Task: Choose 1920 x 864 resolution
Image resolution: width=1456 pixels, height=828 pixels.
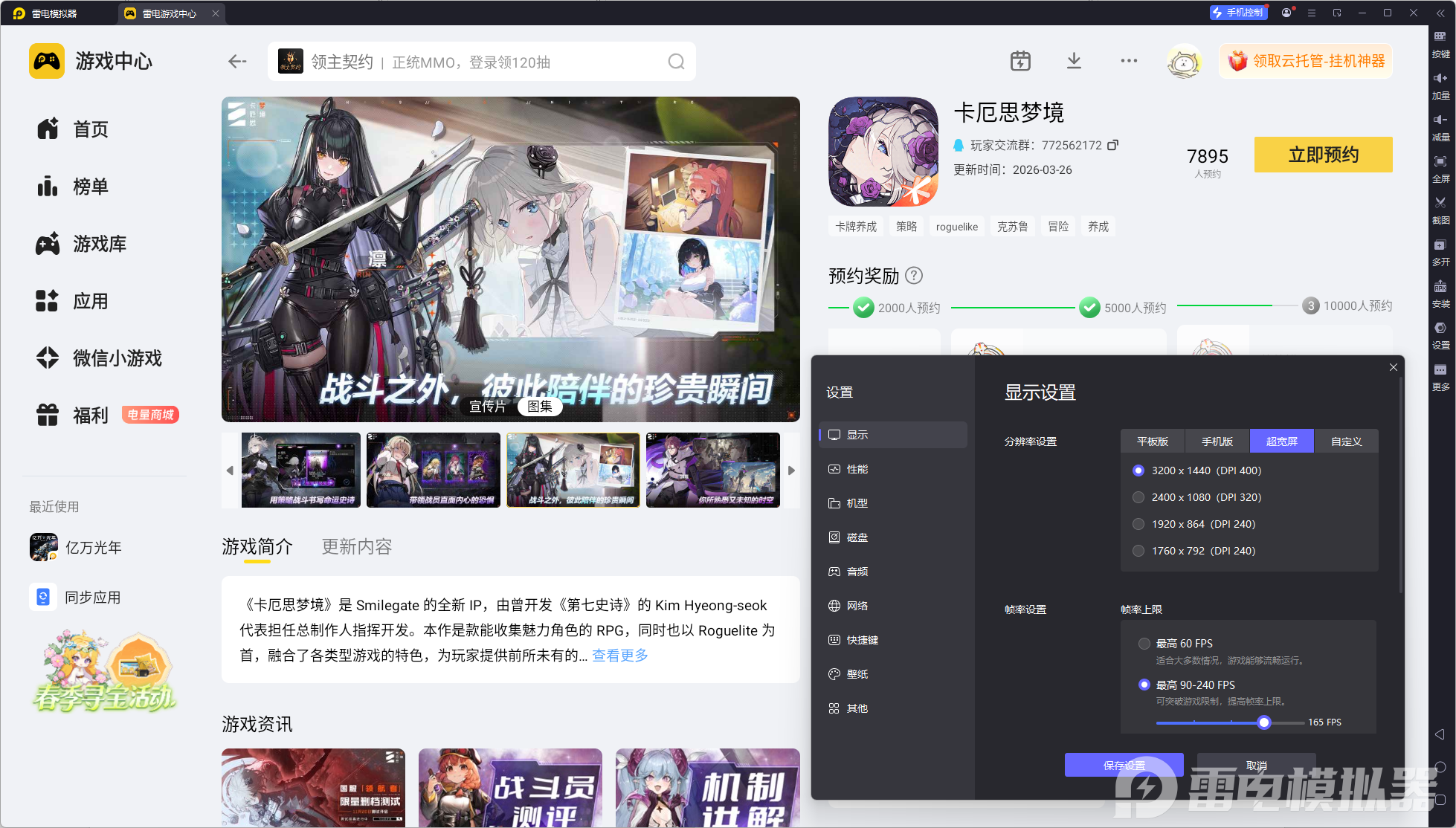Action: 1138,524
